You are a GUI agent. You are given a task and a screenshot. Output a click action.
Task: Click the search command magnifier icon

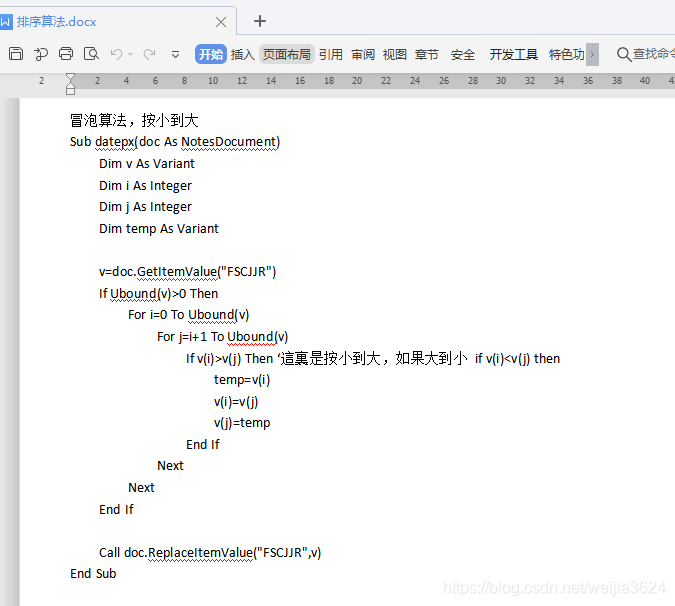pos(624,55)
